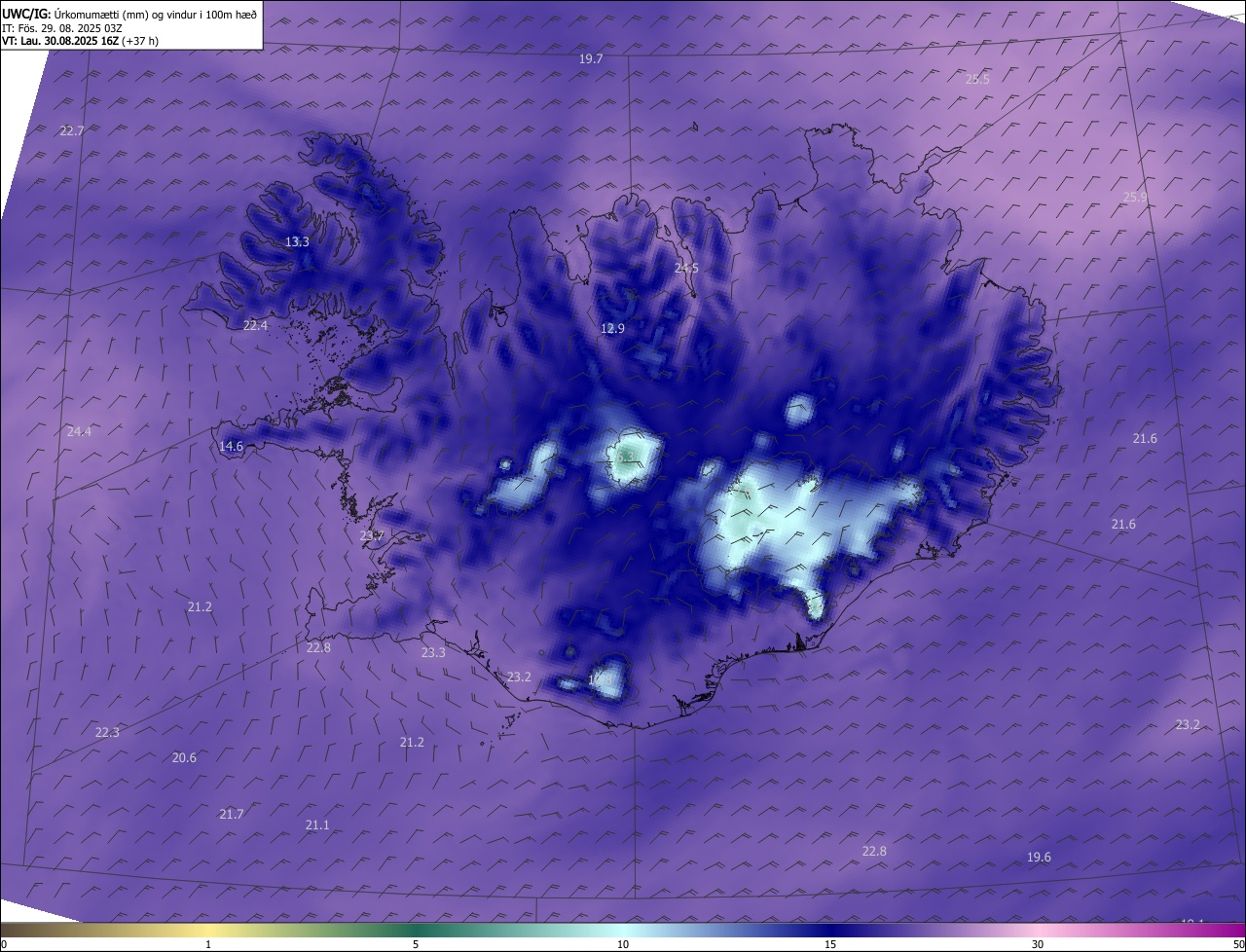Viewport: 1246px width, 952px height.
Task: Click the 24.5 value label
Action: (x=686, y=269)
